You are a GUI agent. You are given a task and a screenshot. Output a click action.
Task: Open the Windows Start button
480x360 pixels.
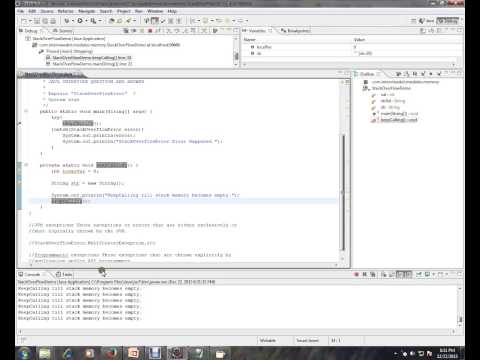pyautogui.click(x=25, y=353)
